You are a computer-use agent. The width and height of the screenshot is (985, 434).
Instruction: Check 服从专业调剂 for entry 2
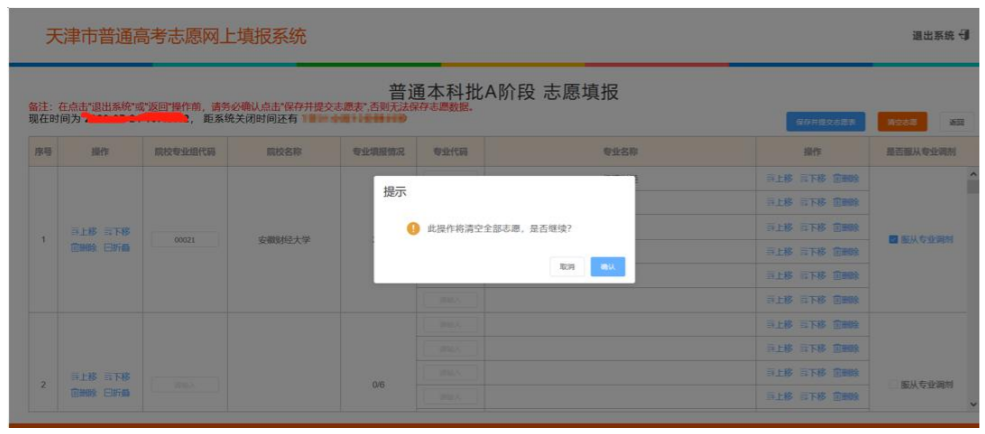pos(893,384)
